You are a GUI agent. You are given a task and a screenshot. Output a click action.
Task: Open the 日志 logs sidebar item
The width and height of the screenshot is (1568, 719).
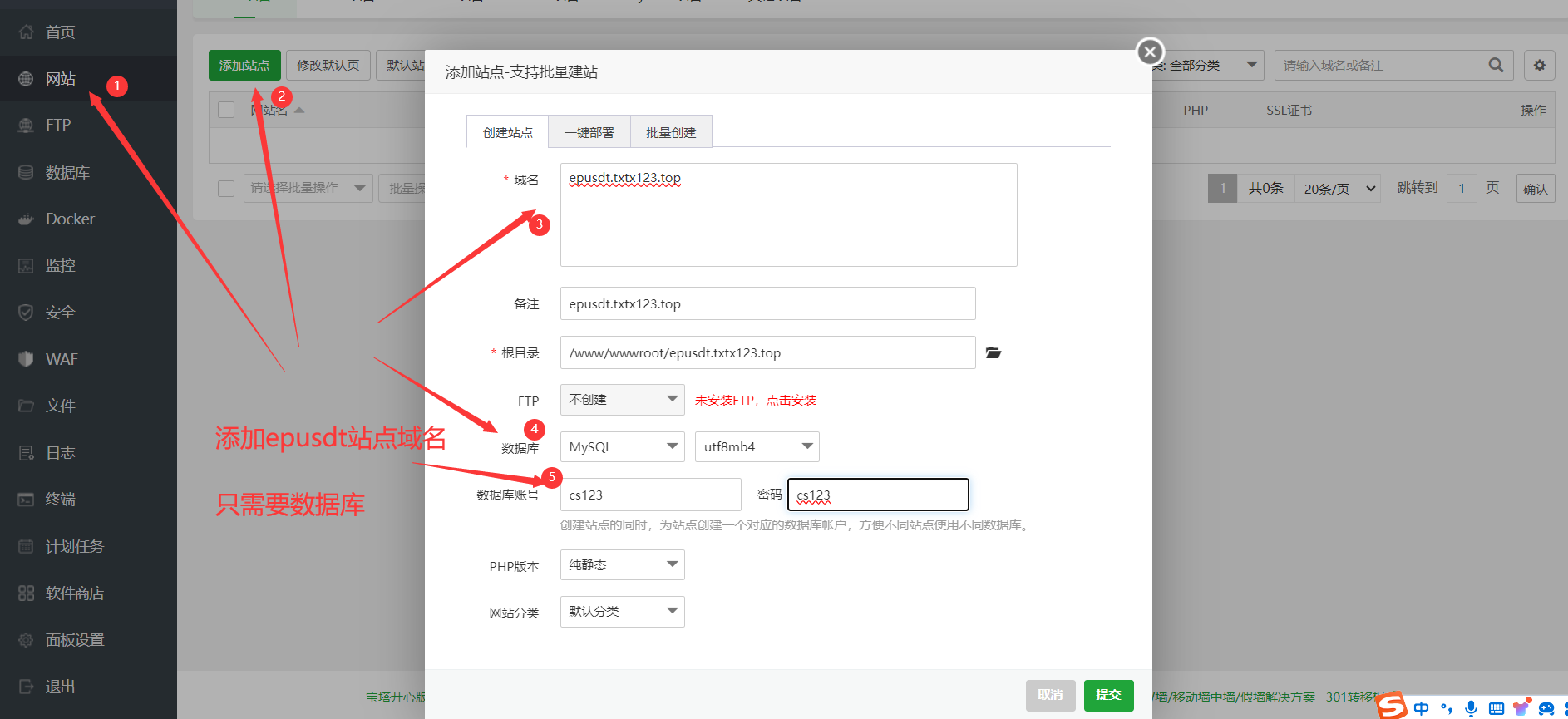60,452
